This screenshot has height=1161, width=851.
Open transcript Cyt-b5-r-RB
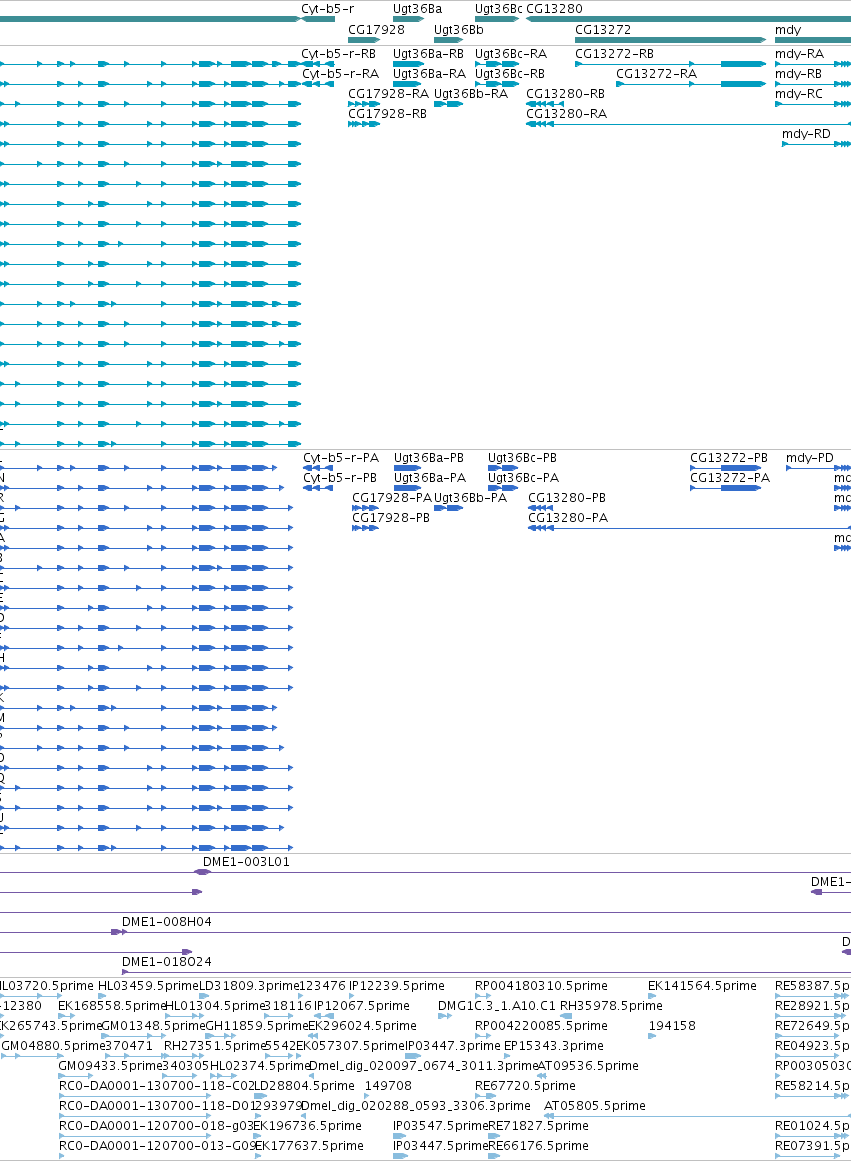338,54
